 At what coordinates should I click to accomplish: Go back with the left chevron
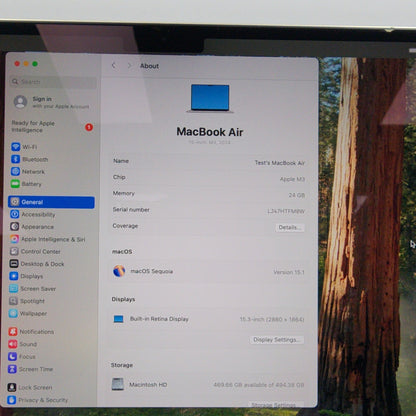[x=114, y=65]
